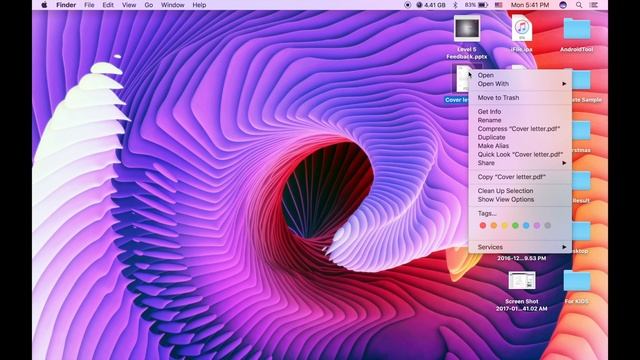Choose Quick Look "Cover letter.pdf"
The image size is (640, 360).
click(x=520, y=154)
